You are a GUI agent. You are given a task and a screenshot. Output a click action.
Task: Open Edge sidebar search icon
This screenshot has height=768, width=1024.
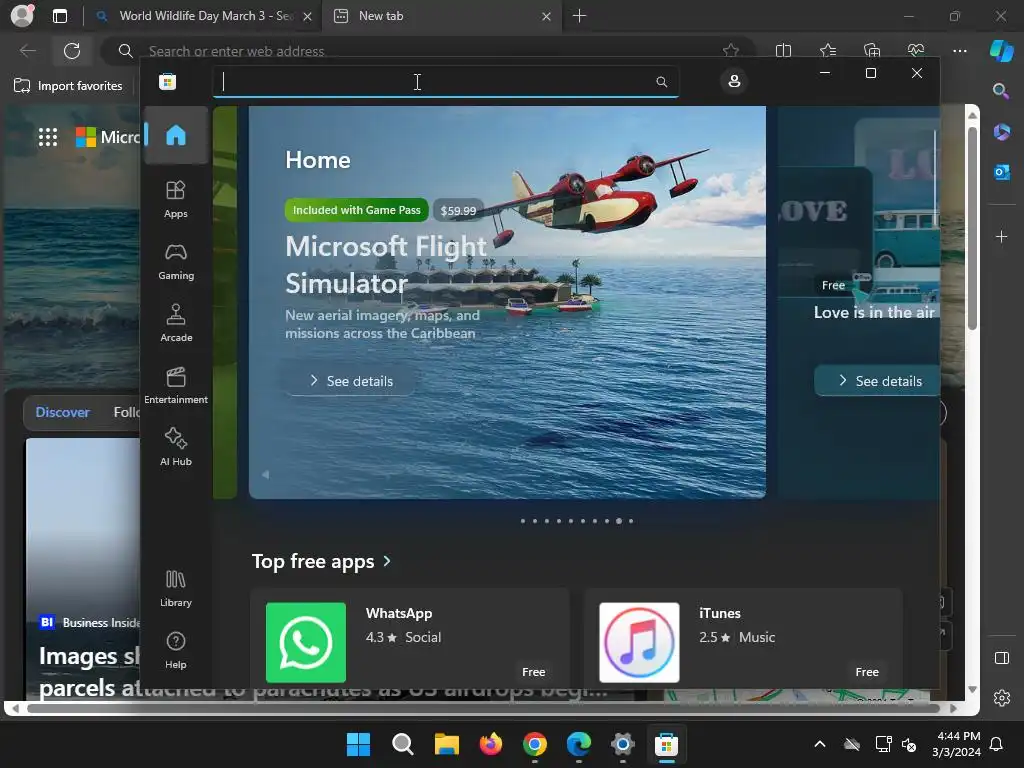1001,91
